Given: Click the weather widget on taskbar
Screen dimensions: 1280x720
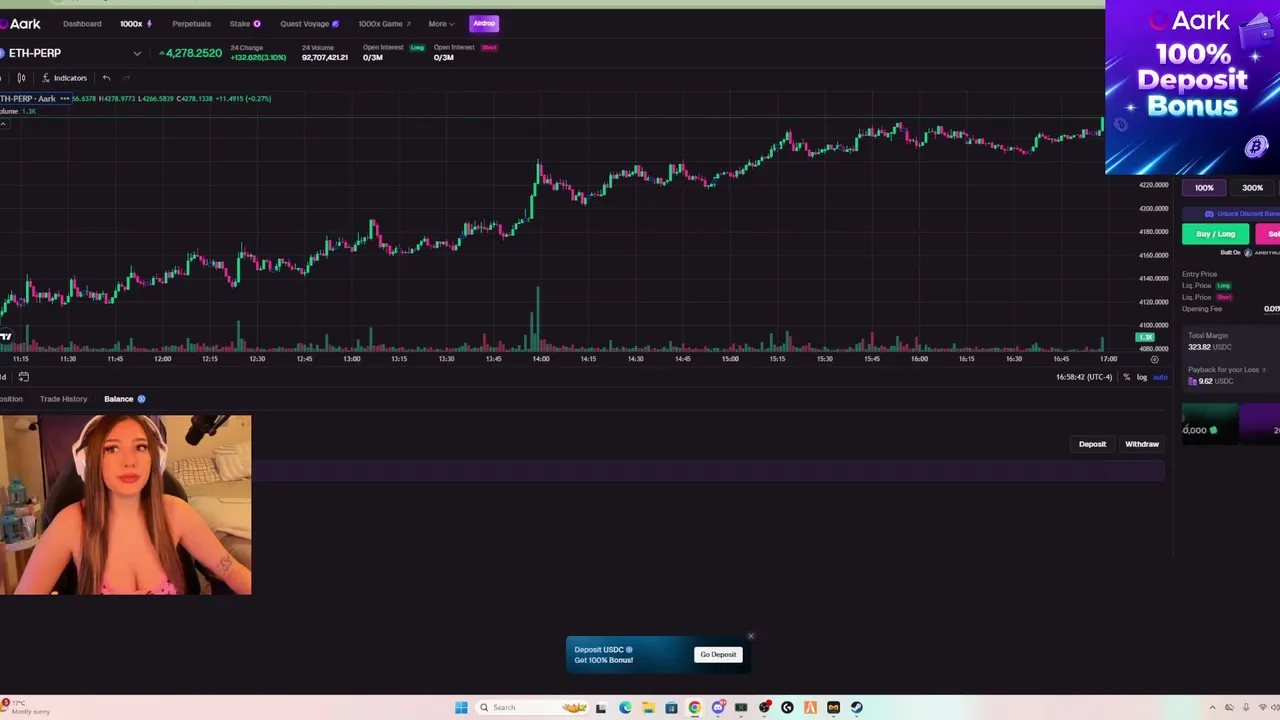Looking at the screenshot, I should (x=25, y=707).
